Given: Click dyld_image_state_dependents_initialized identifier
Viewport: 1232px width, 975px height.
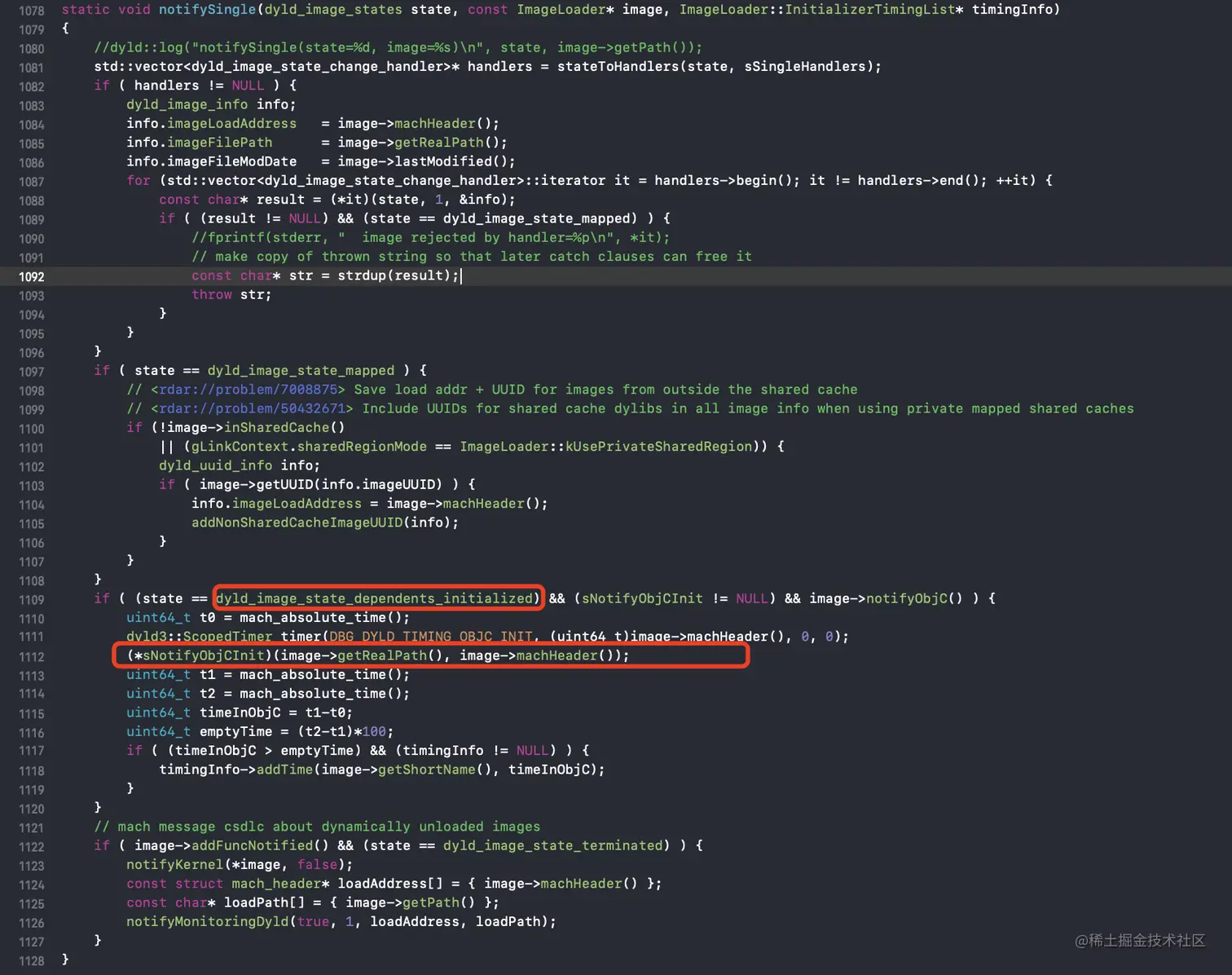Looking at the screenshot, I should (374, 598).
